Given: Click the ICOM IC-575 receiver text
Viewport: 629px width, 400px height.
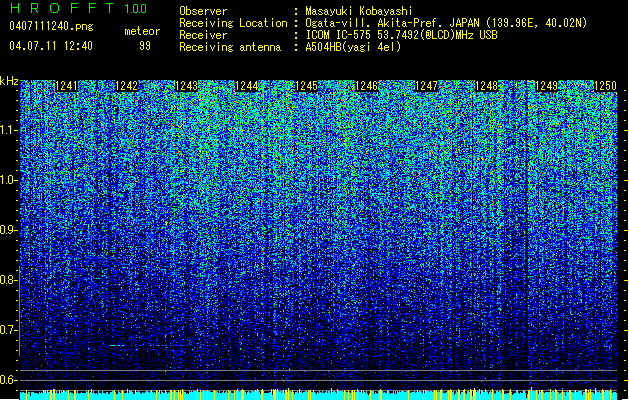Looking at the screenshot, I should click(401, 35).
